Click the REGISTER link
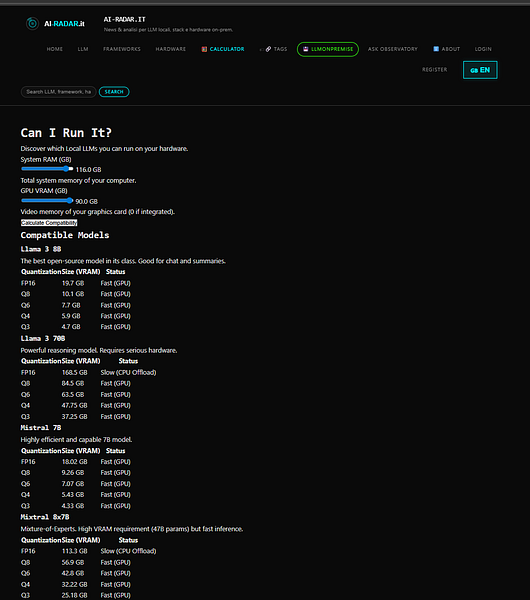 click(435, 70)
